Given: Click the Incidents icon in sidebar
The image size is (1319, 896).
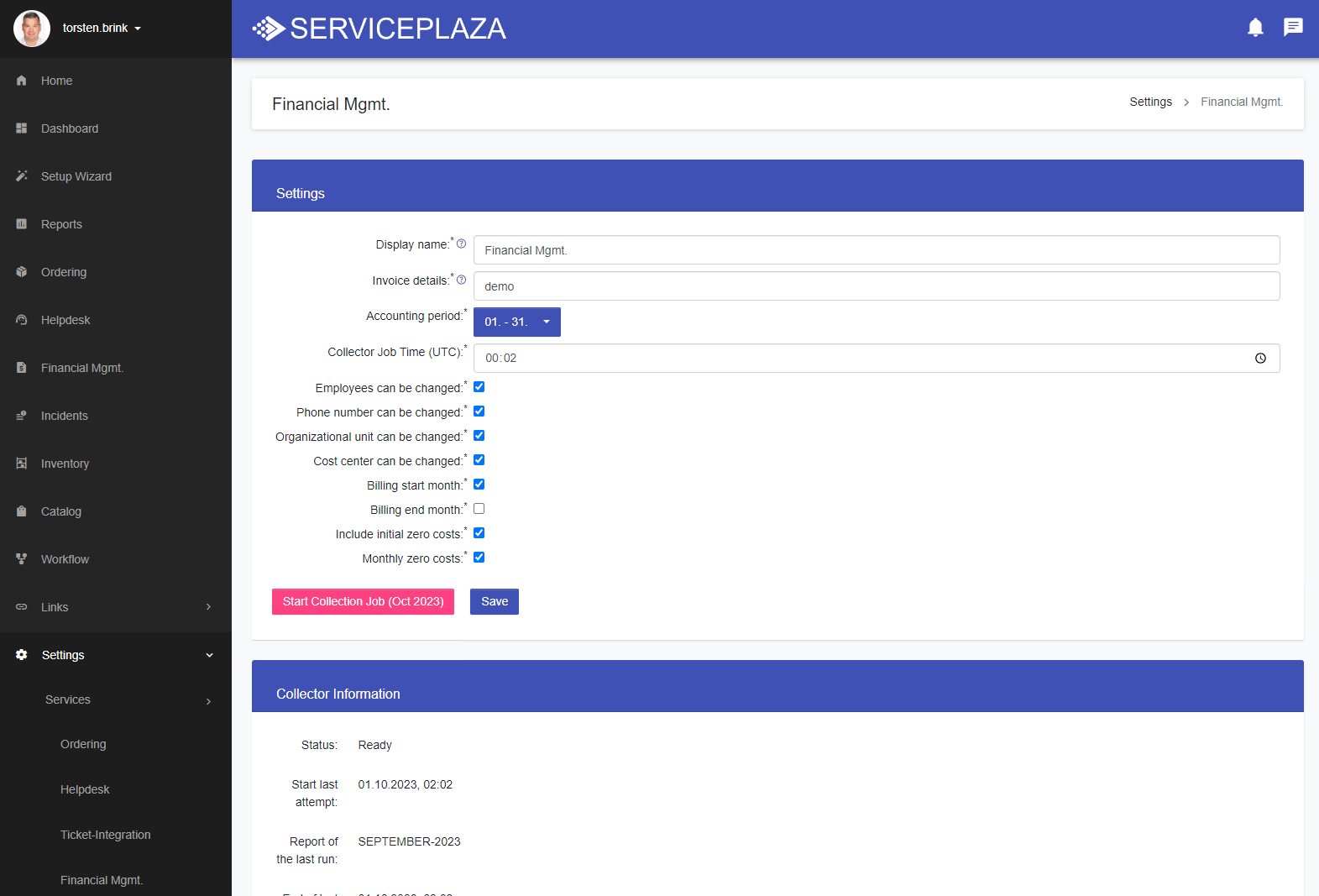Looking at the screenshot, I should coord(22,416).
